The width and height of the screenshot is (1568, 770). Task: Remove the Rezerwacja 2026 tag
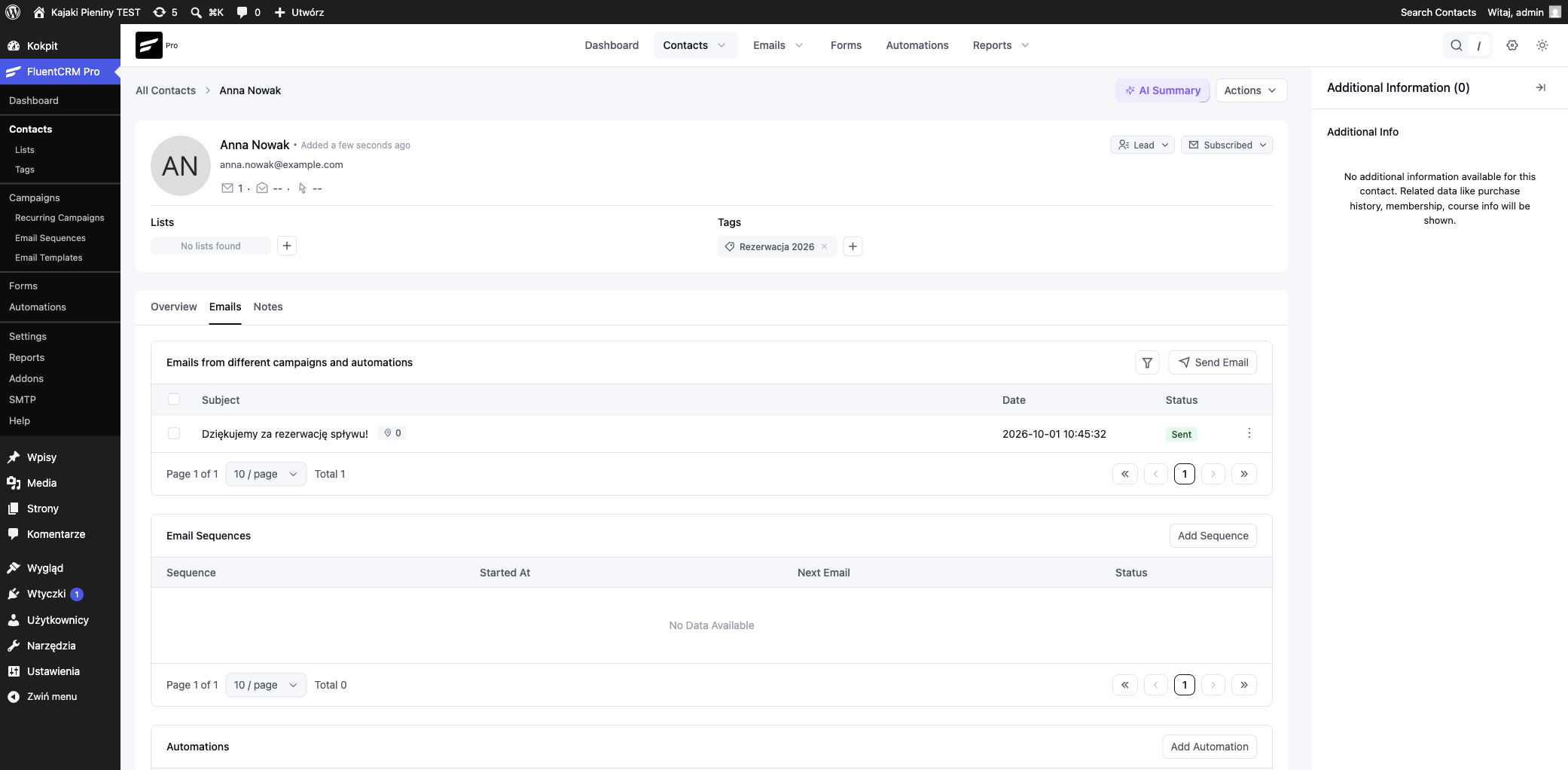click(x=825, y=246)
